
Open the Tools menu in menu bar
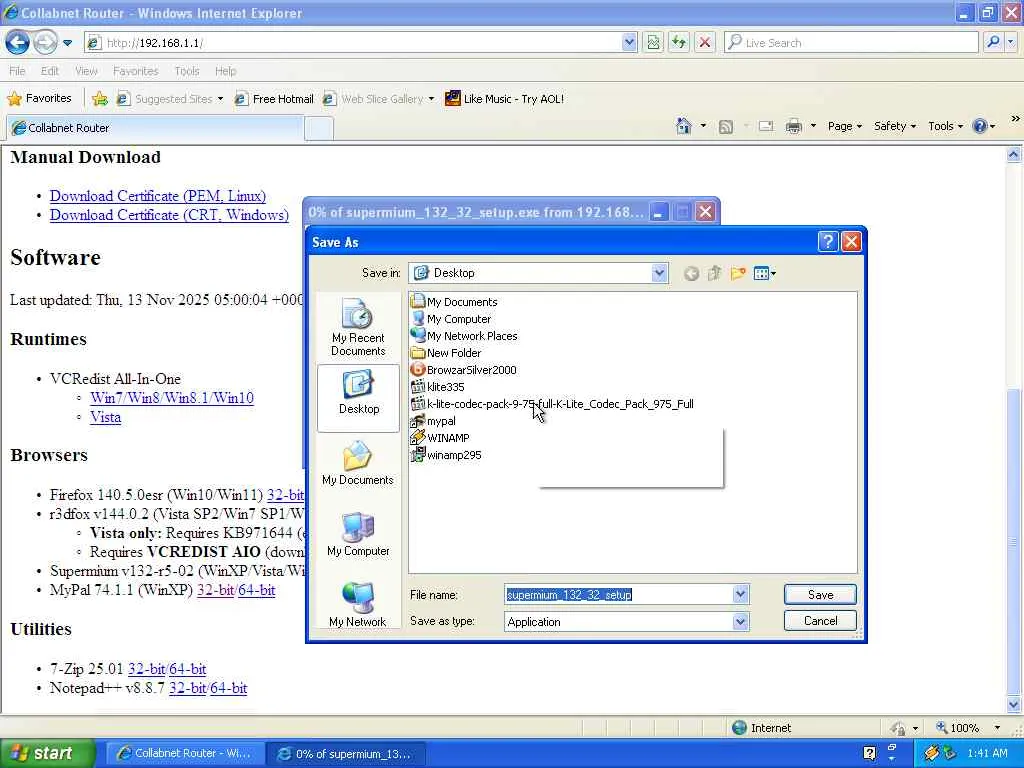point(187,71)
